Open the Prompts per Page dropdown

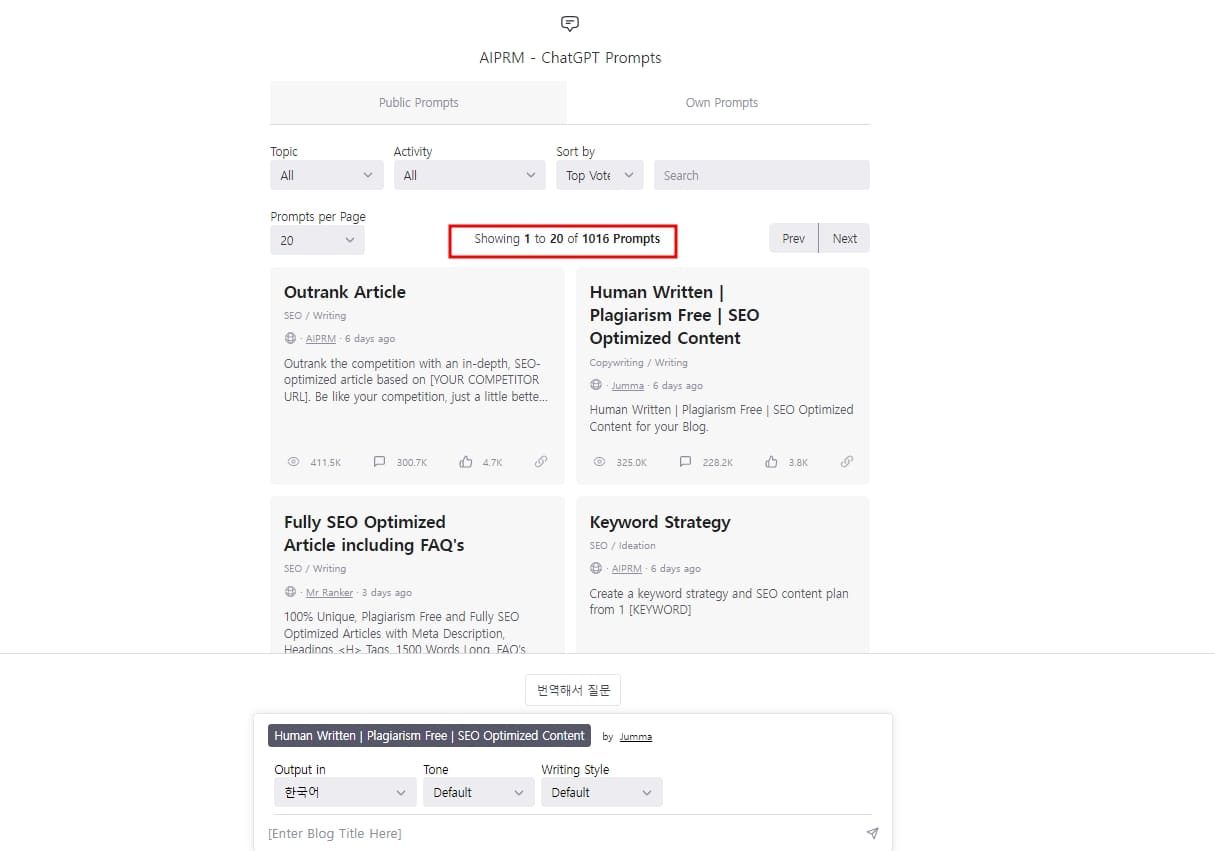click(x=317, y=240)
